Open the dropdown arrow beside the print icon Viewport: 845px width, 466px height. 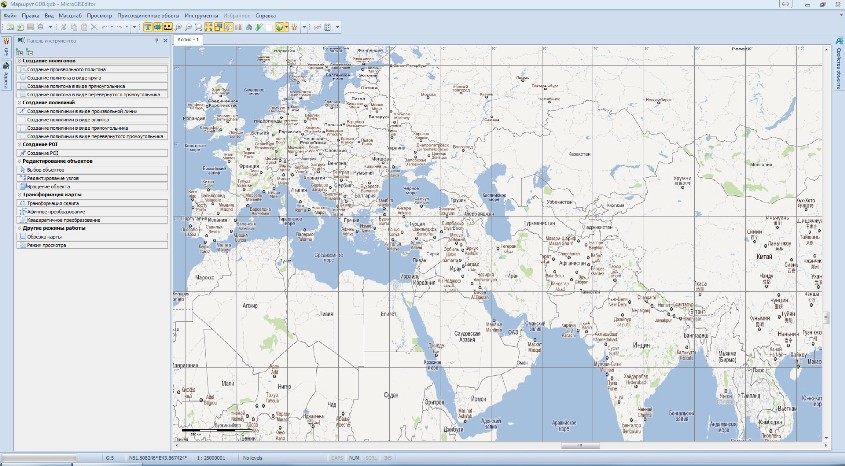point(50,27)
